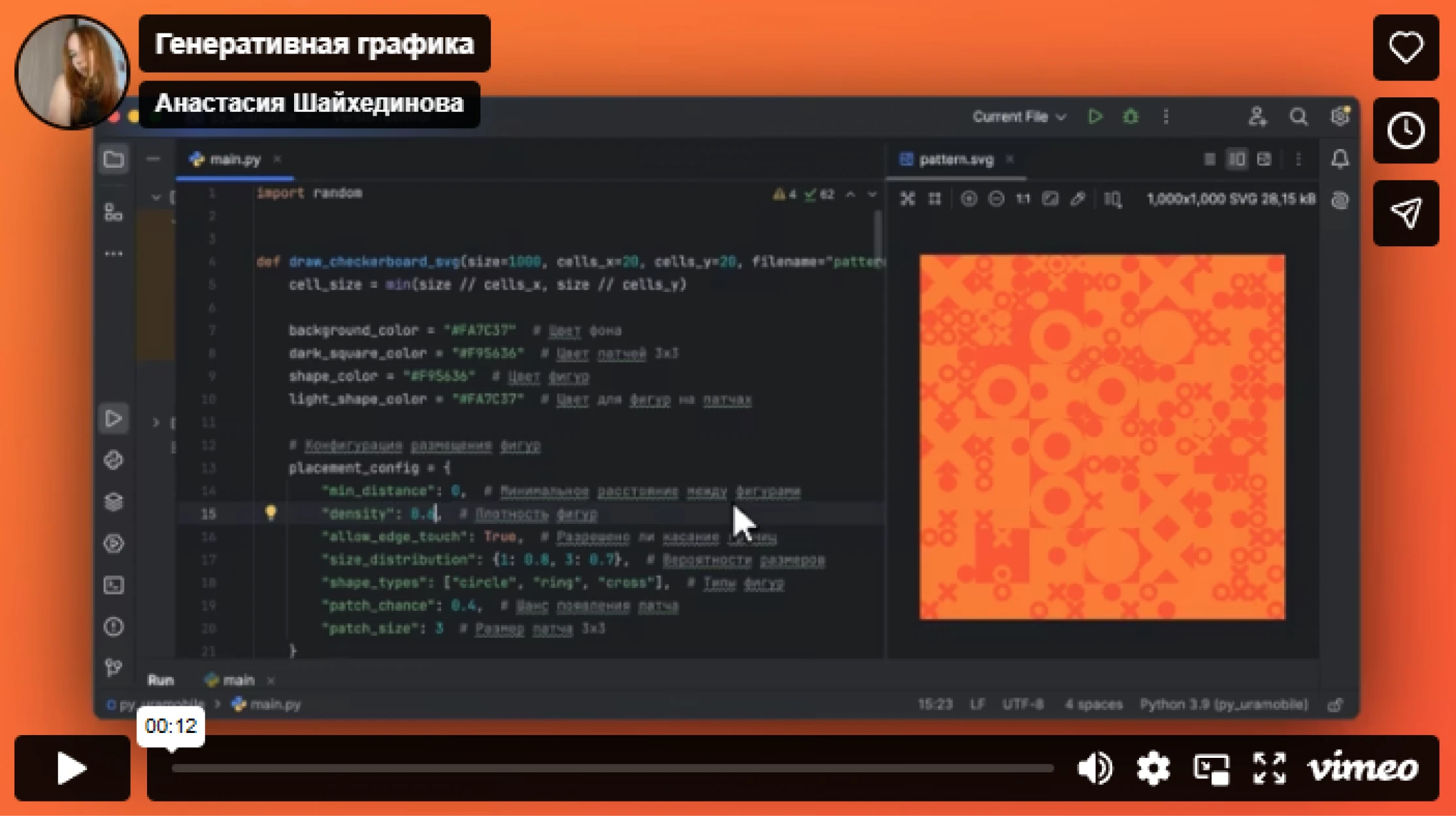The image size is (1456, 816).
Task: Click the next-highlight chevron beside the warnings count
Action: click(x=872, y=195)
